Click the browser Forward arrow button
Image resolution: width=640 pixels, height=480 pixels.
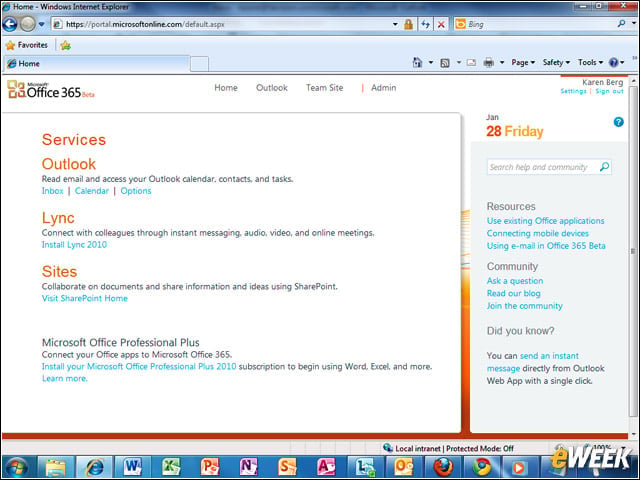[28, 24]
